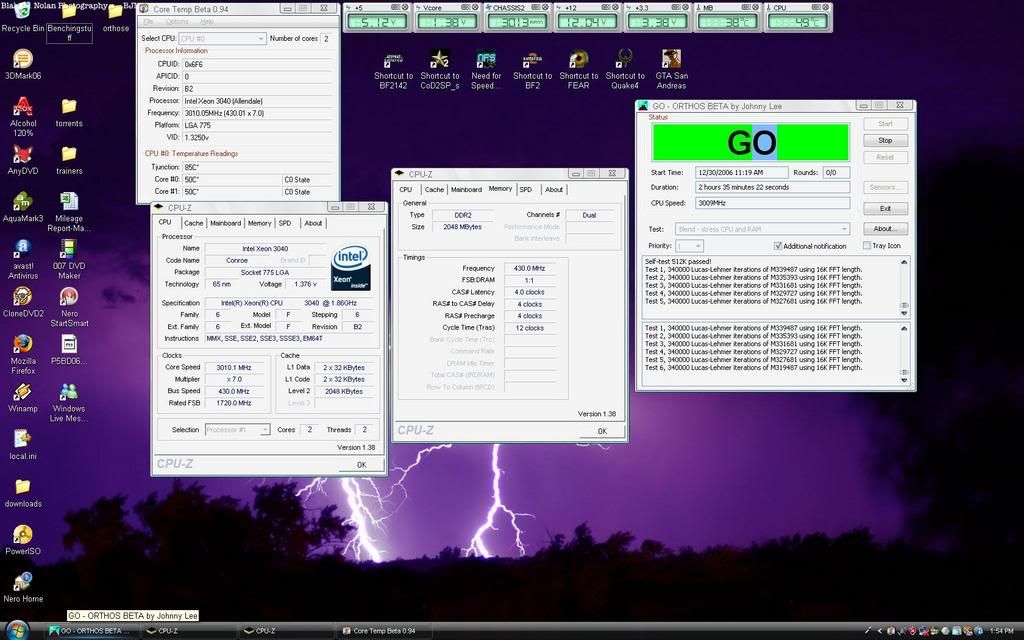Open the Mileage Report file icon
This screenshot has height=640, width=1024.
tap(69, 212)
